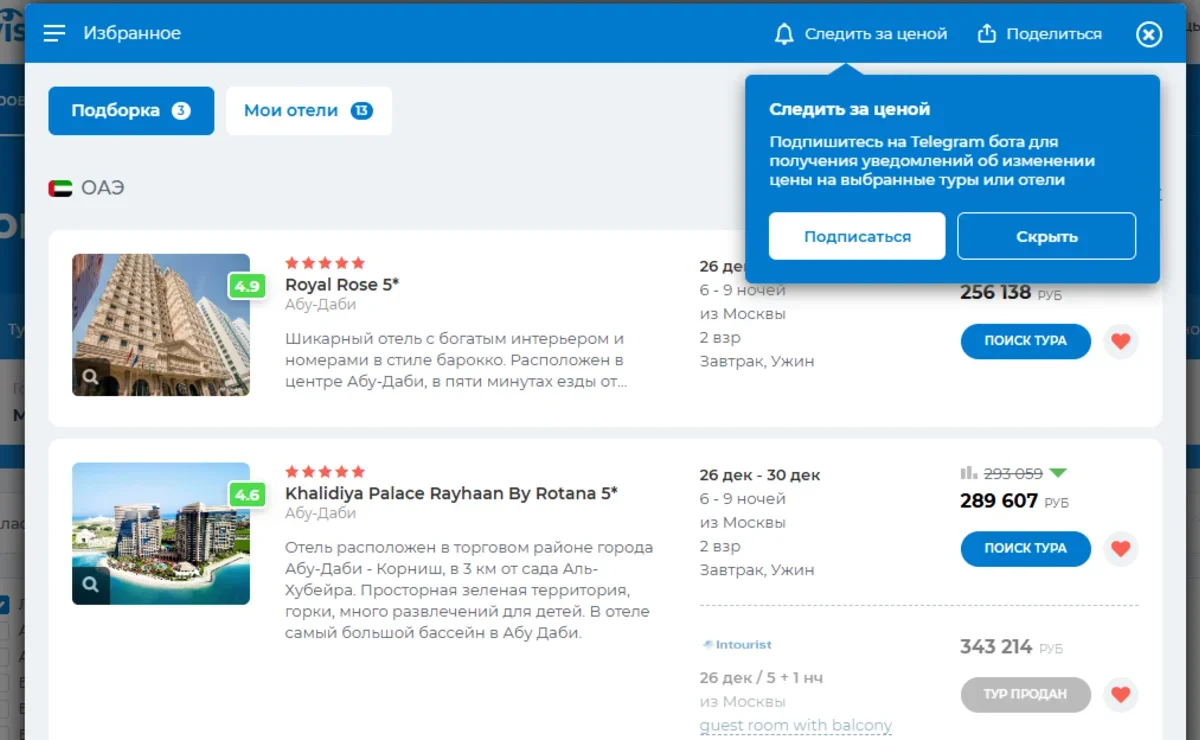Zoom the Royal Rose photo via magnifier icon
This screenshot has height=740, width=1200.
click(91, 377)
